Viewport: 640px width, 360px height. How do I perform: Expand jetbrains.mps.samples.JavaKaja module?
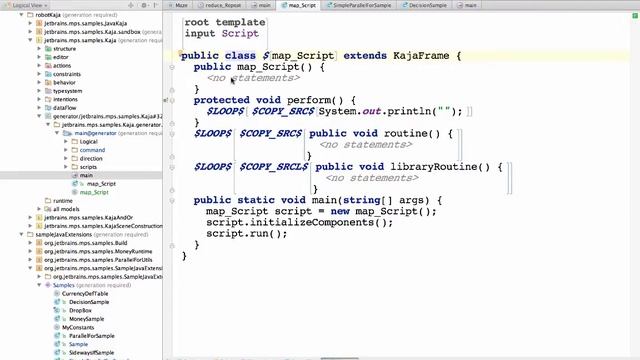(x=30, y=23)
